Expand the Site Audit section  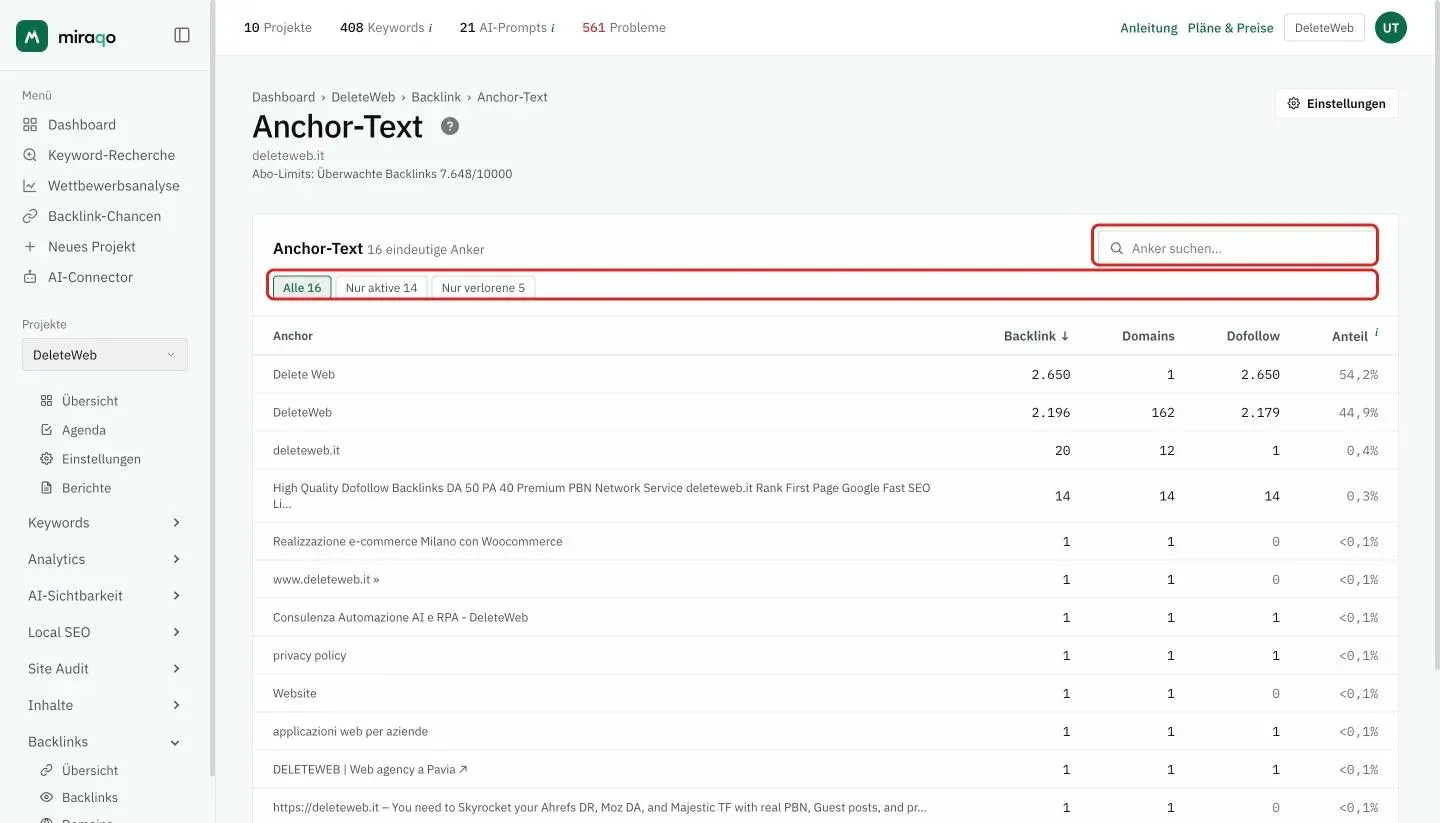tap(105, 669)
